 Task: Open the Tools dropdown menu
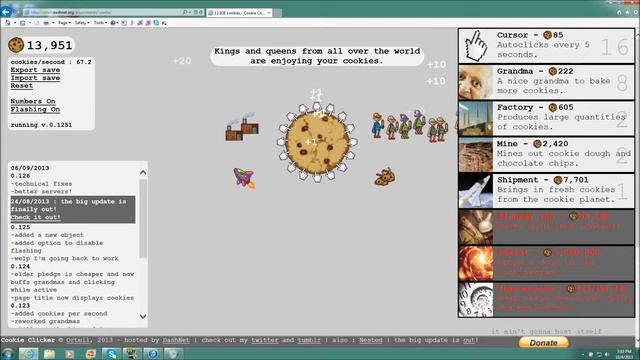(100, 23)
